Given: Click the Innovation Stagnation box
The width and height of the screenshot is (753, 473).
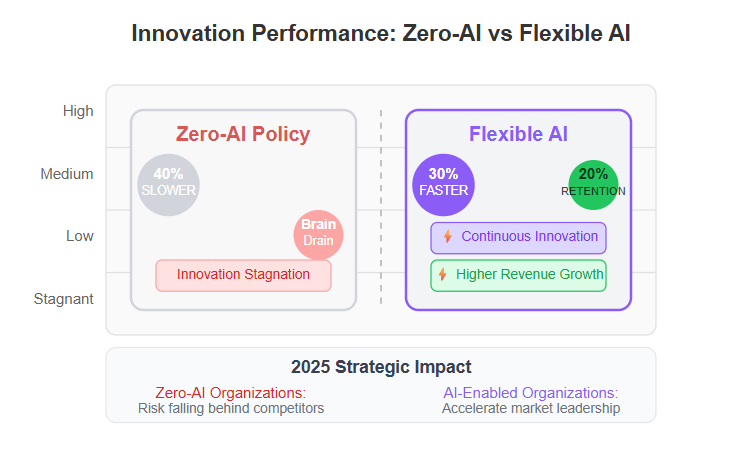Looking at the screenshot, I should [x=243, y=276].
